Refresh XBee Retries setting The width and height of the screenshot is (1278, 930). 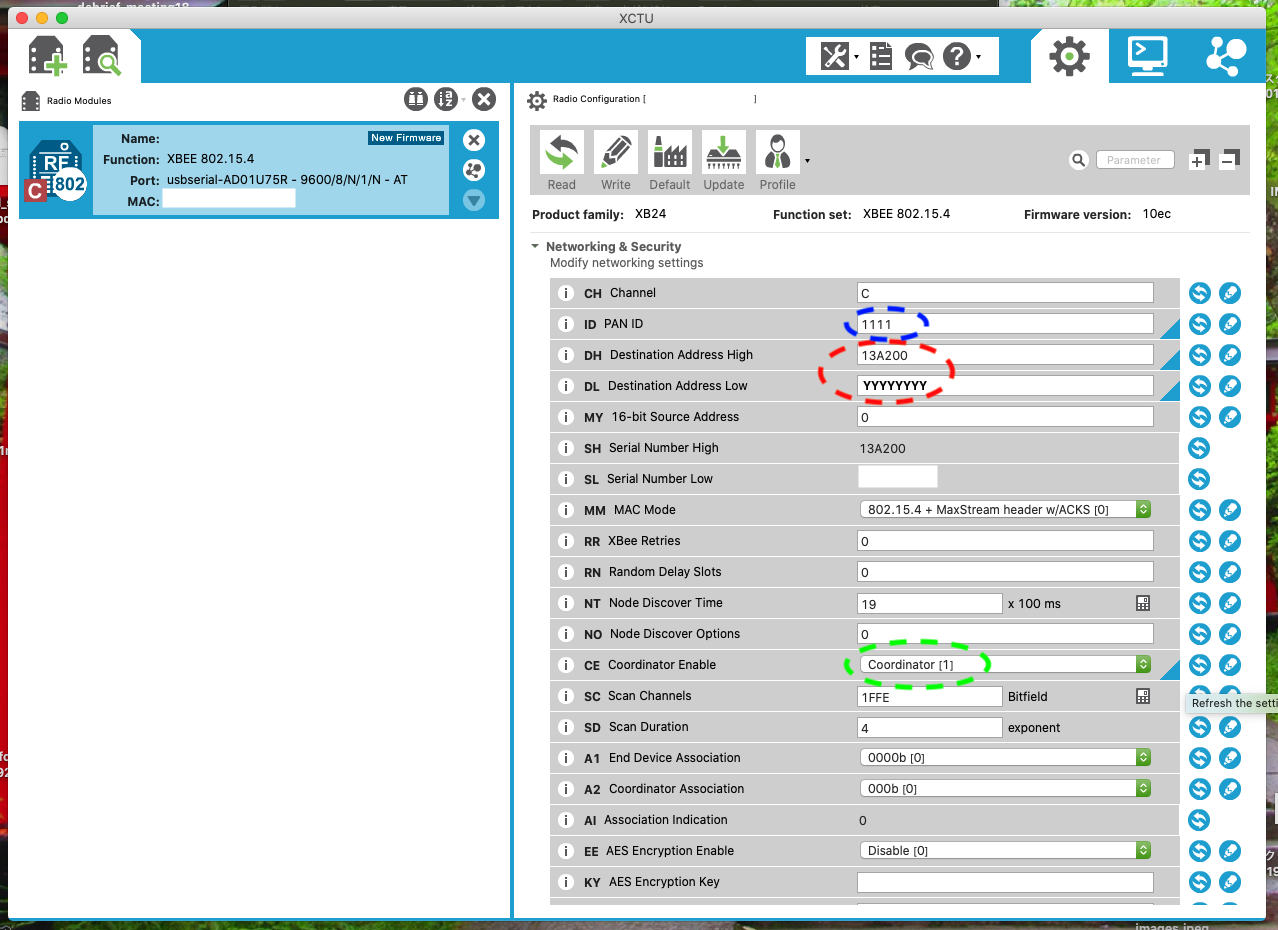[x=1199, y=541]
